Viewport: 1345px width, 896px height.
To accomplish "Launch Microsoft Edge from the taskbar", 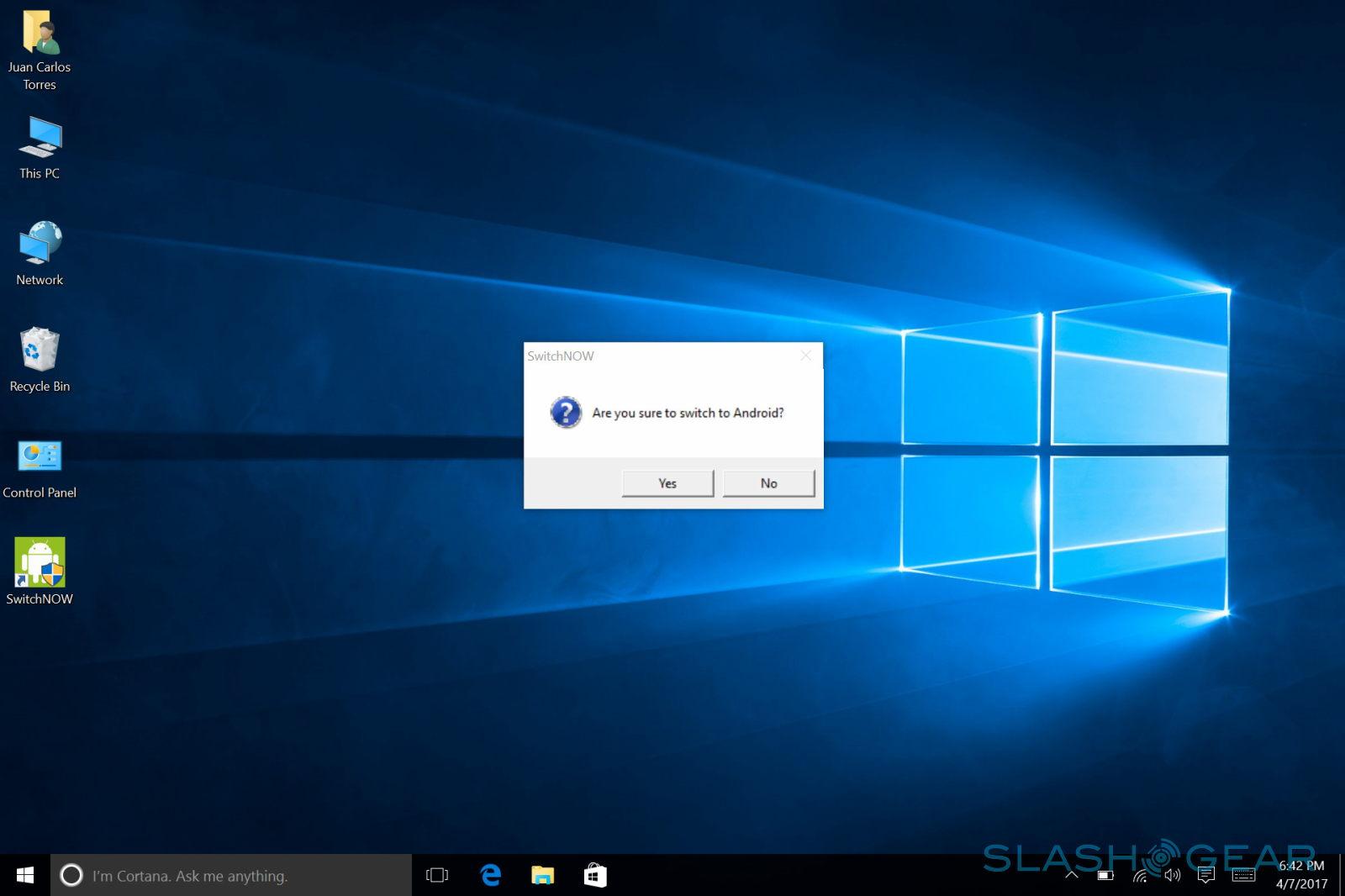I will 490,875.
